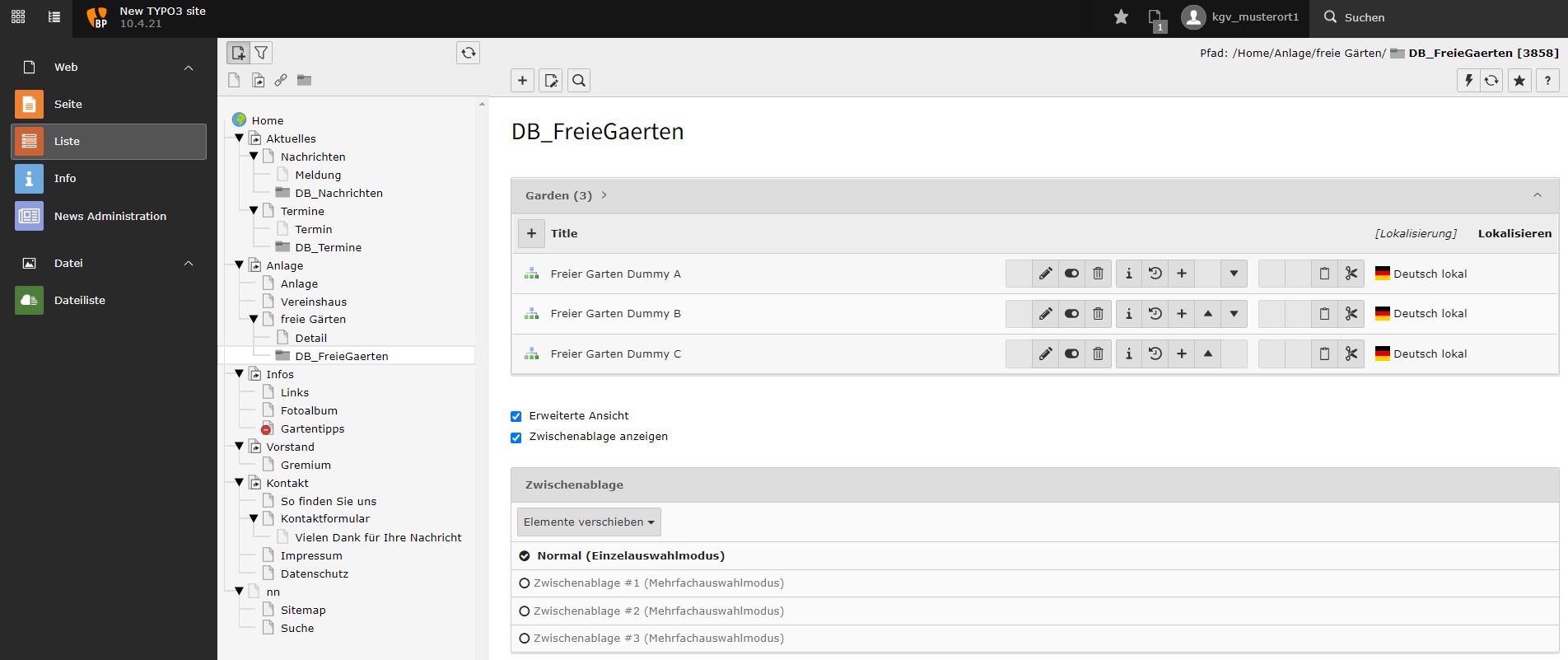Viewport: 1568px width, 660px height.
Task: Edit page properties toolbar icon
Action: point(551,81)
